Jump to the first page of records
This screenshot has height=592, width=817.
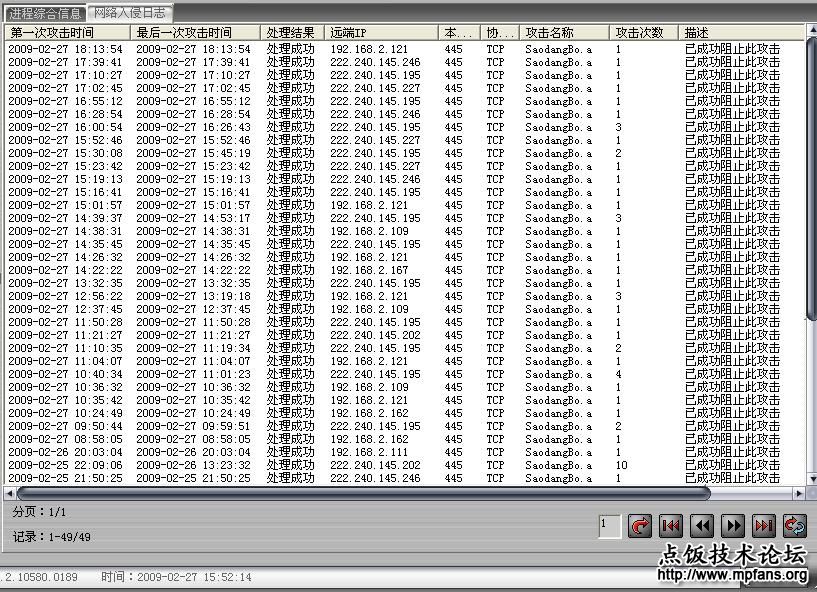point(671,526)
